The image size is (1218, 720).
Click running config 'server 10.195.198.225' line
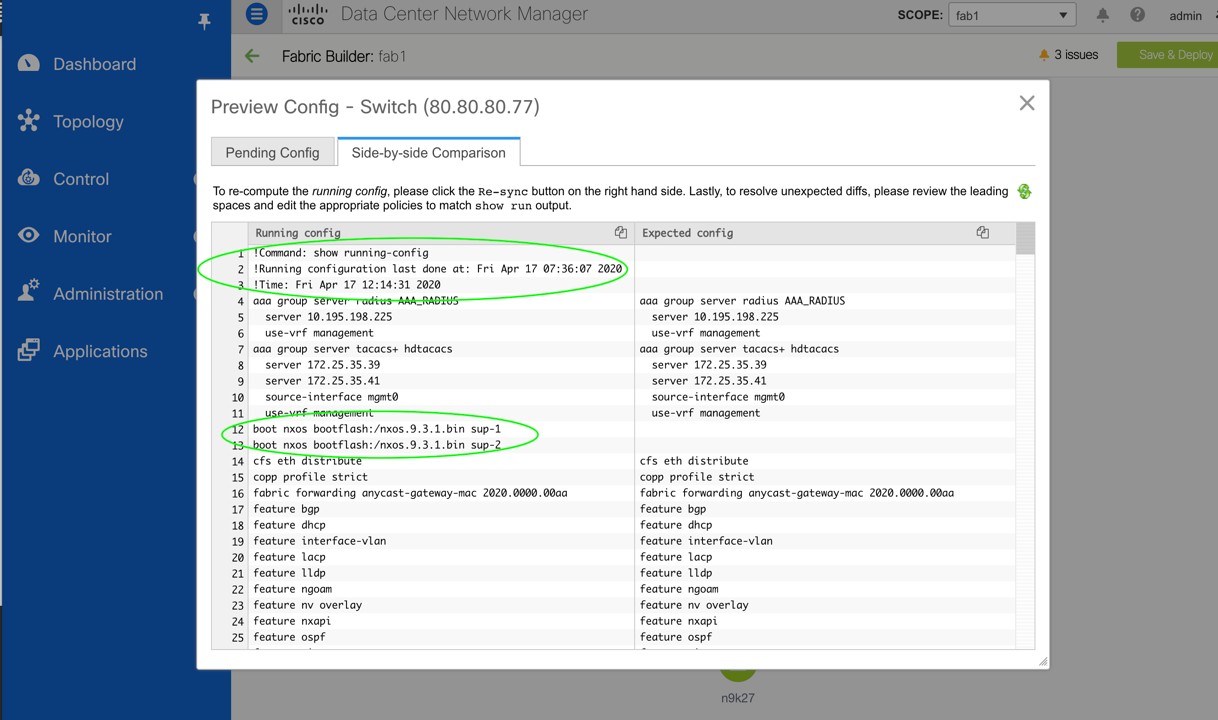coord(328,317)
